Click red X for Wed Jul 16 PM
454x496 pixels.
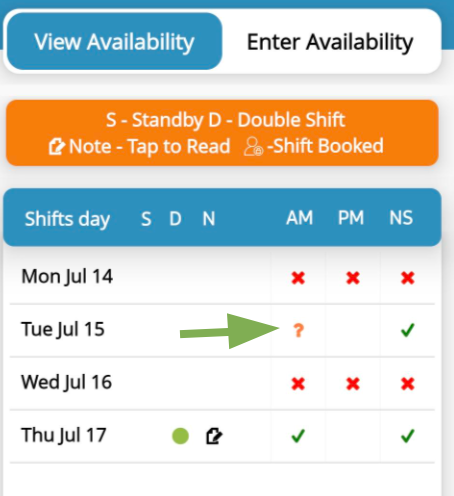click(353, 384)
